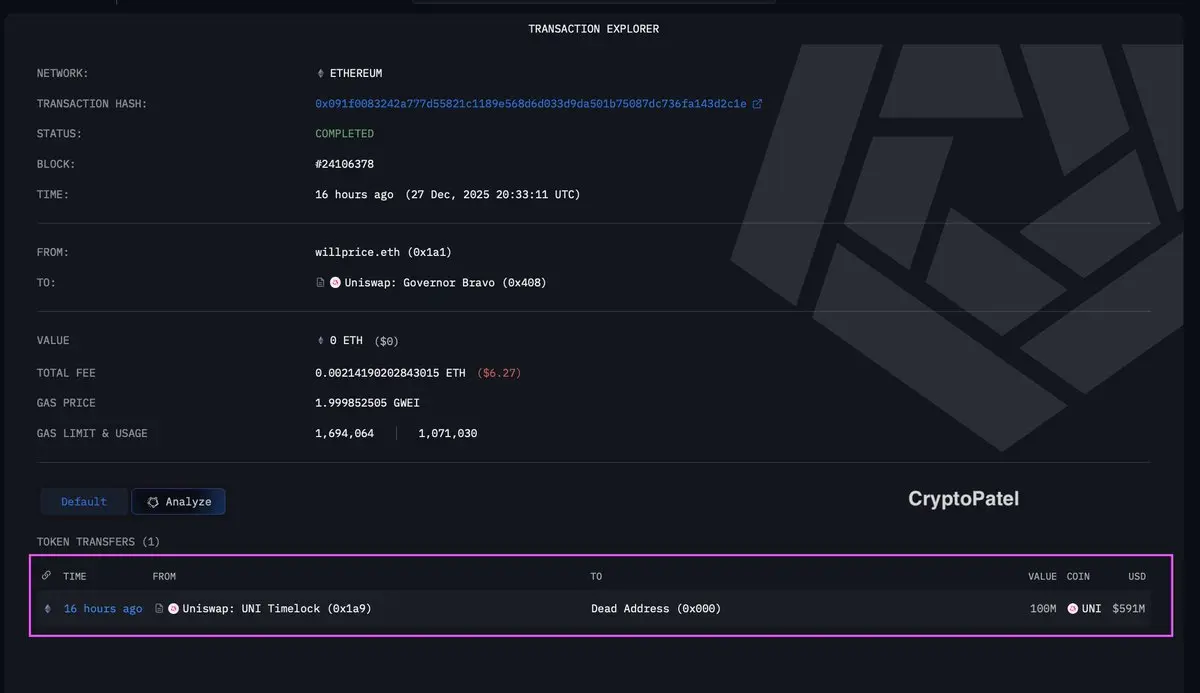This screenshot has height=693, width=1200.
Task: Click the gas usage value 1,071,030
Action: tap(448, 434)
